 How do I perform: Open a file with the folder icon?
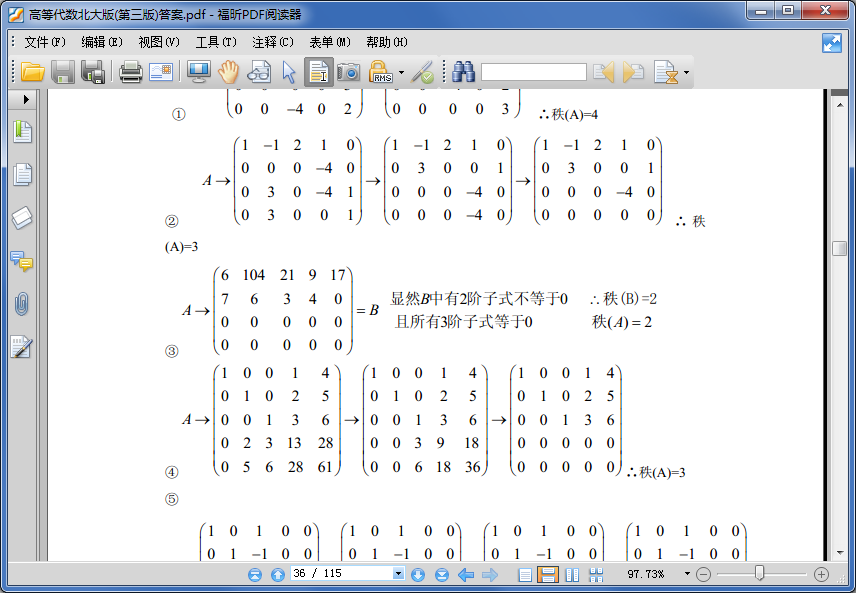(32, 72)
